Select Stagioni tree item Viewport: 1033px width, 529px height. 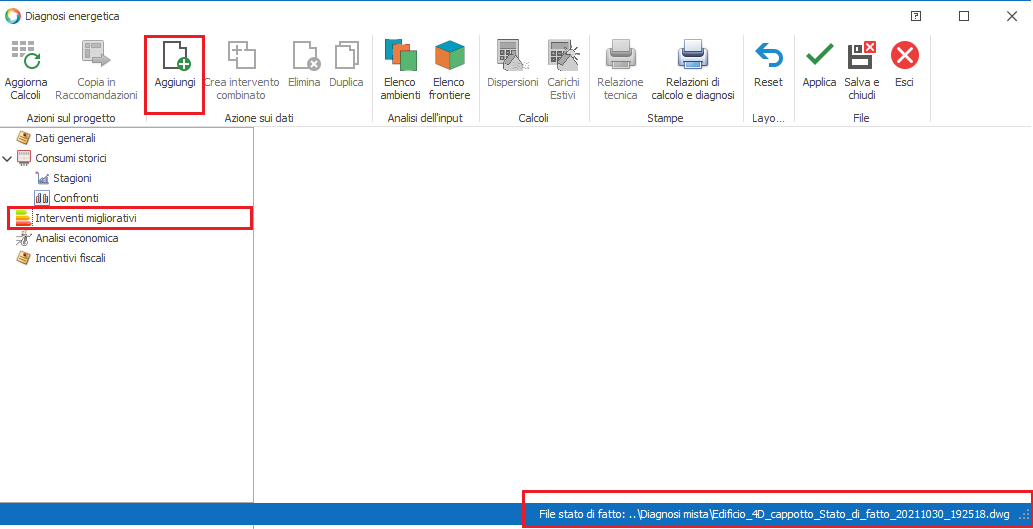click(x=71, y=178)
